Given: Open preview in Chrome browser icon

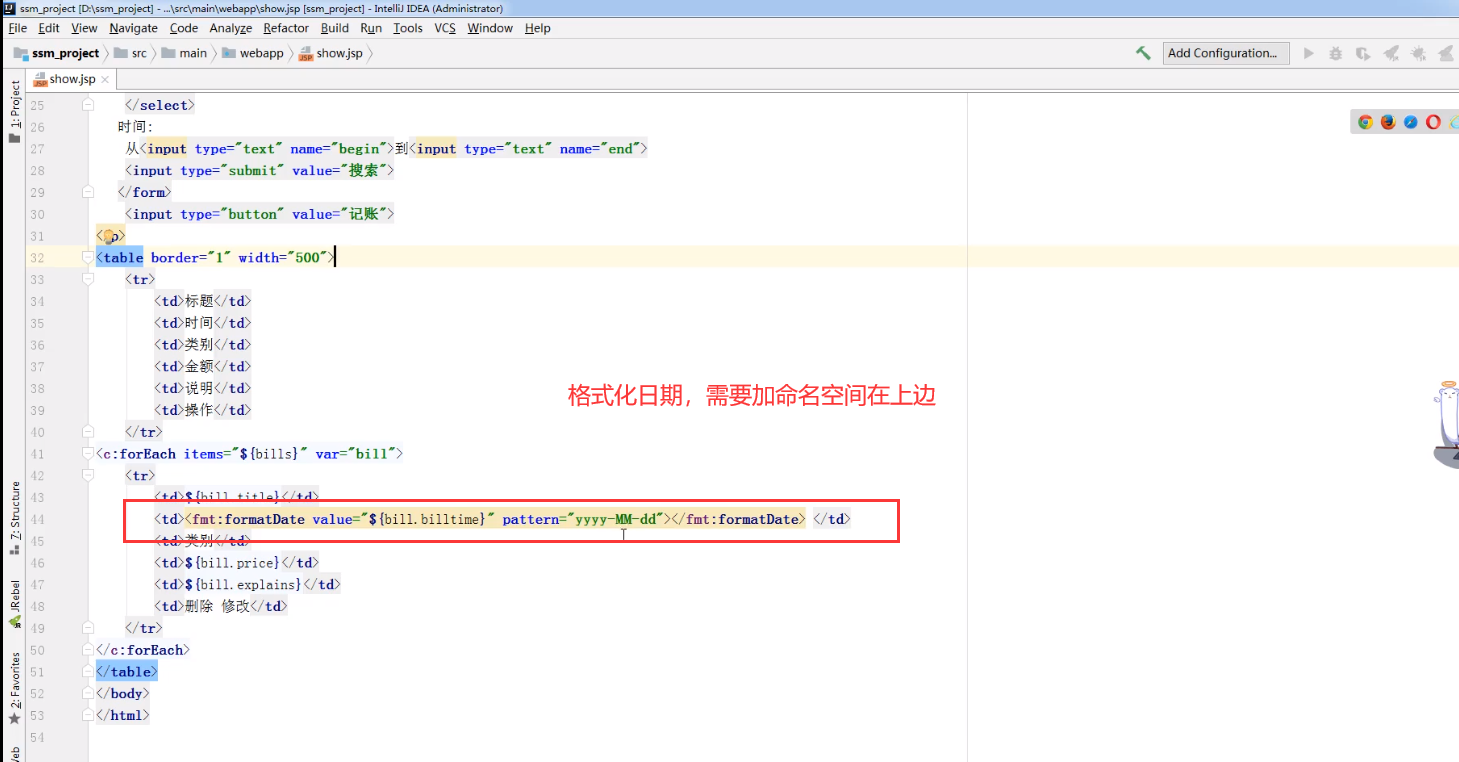Looking at the screenshot, I should click(1365, 122).
